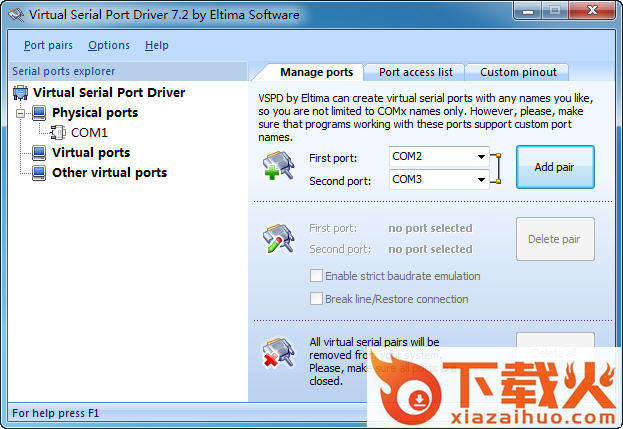Click the 'Second port:' label beside COM3

point(340,181)
